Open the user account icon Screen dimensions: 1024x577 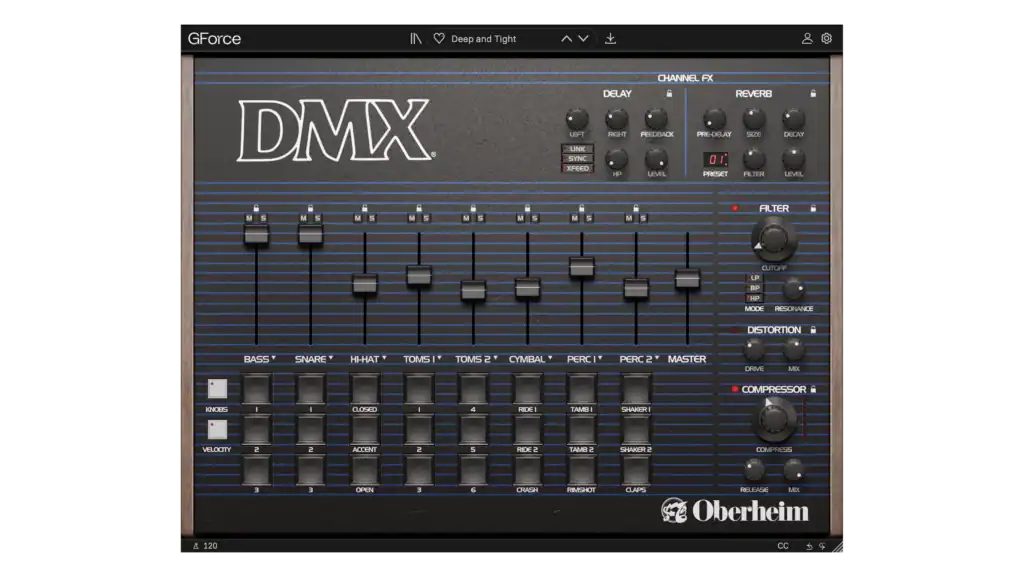(807, 39)
